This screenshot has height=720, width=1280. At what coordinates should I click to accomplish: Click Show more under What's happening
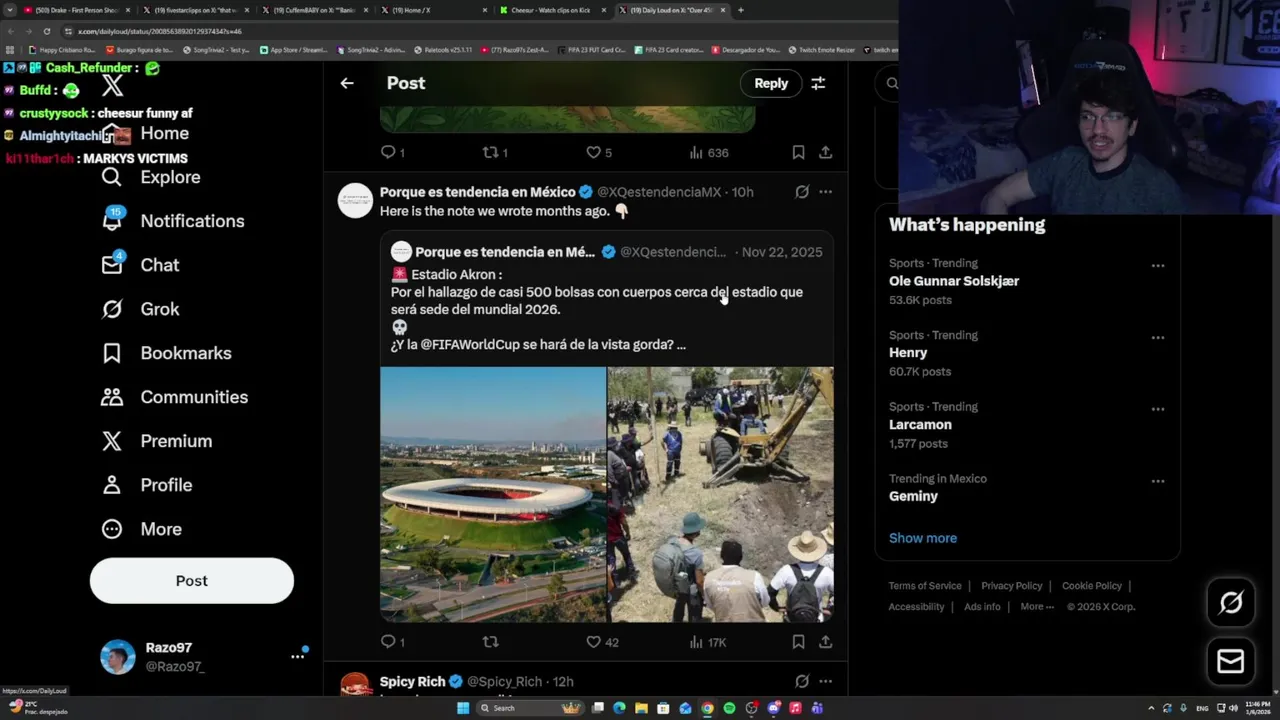[923, 538]
